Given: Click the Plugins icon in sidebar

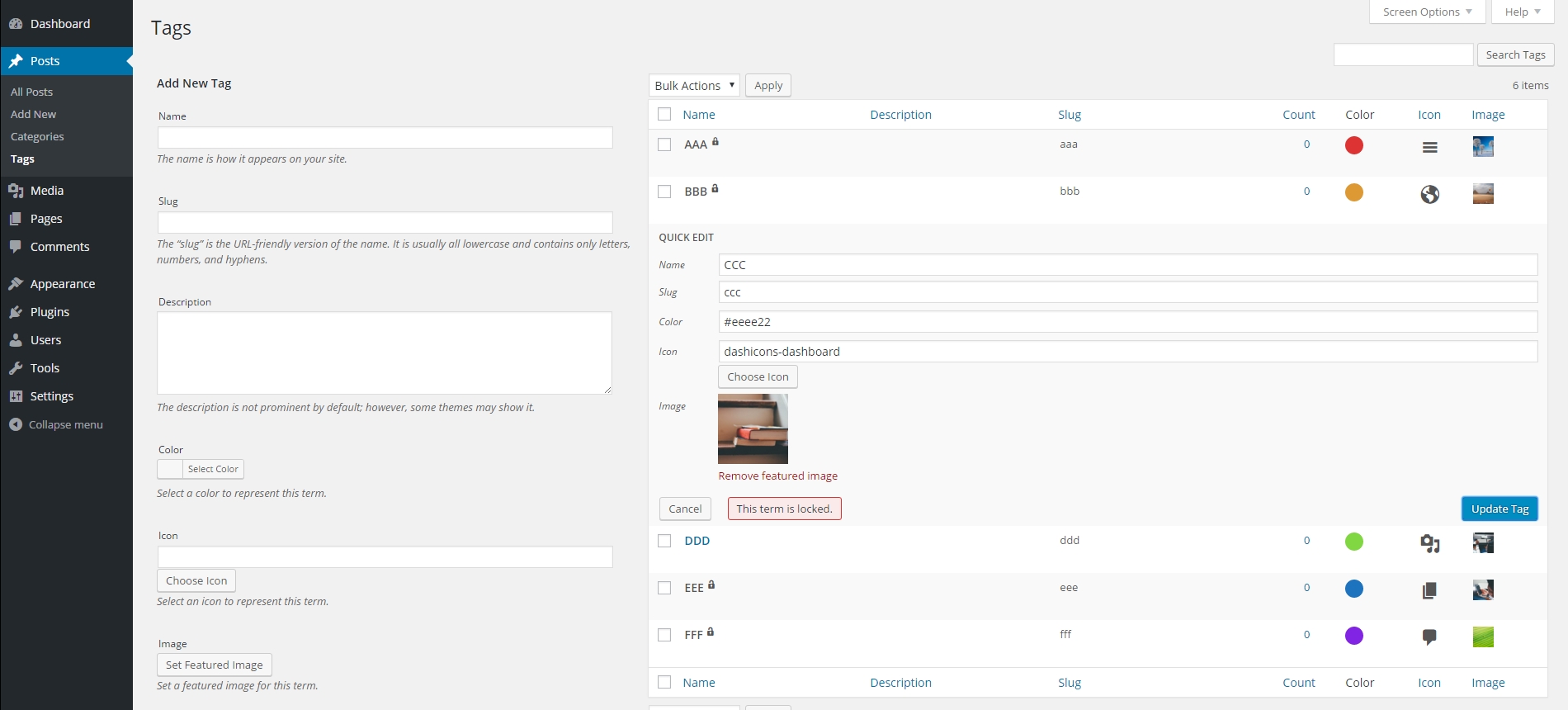Looking at the screenshot, I should point(16,312).
